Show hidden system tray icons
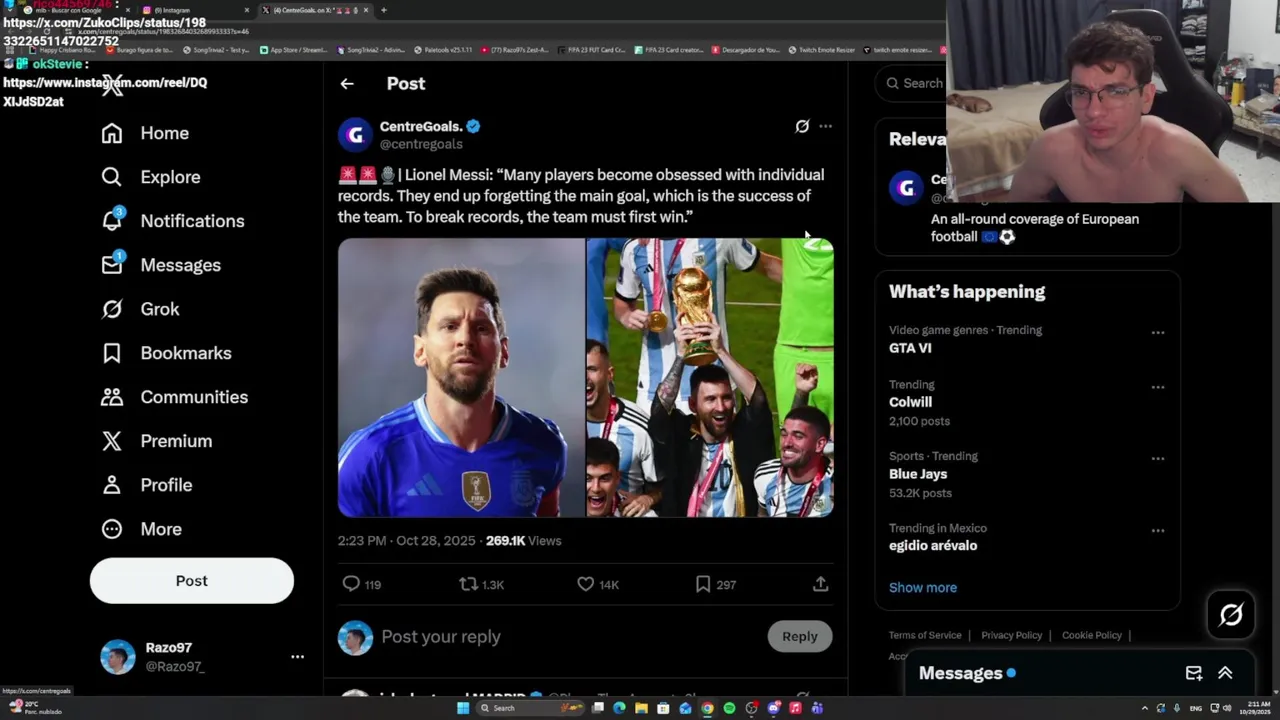 tap(1145, 708)
